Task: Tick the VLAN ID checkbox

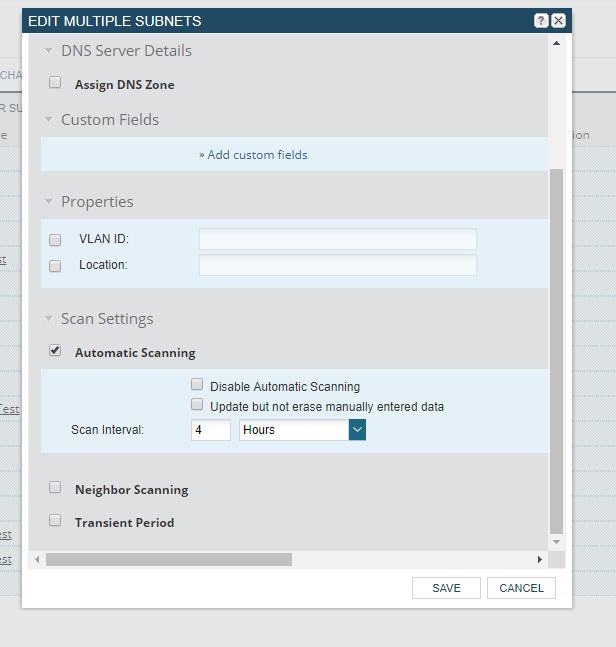Action: [55, 240]
